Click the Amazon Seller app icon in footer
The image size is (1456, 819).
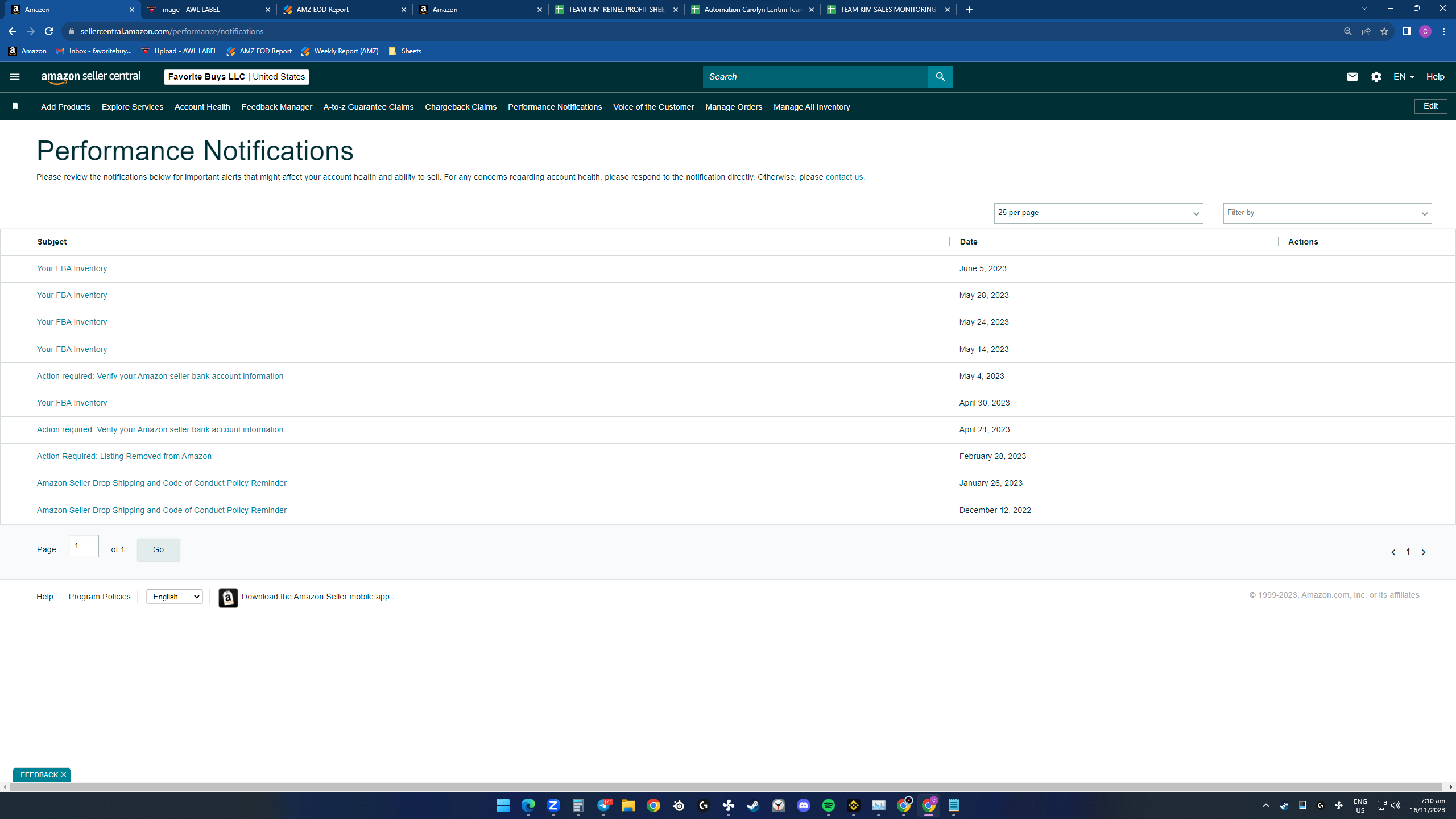(x=228, y=598)
